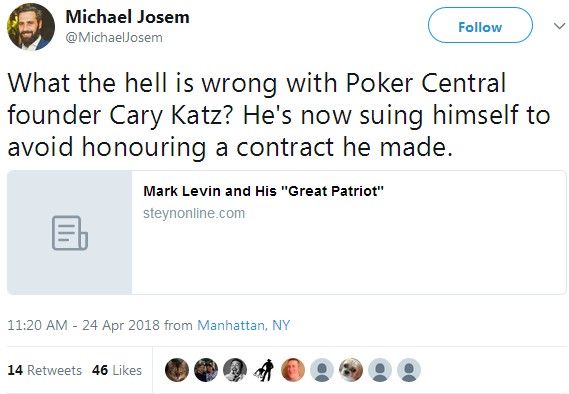Follow Michael Josem
Image resolution: width=569 pixels, height=394 pixels.
tap(480, 25)
